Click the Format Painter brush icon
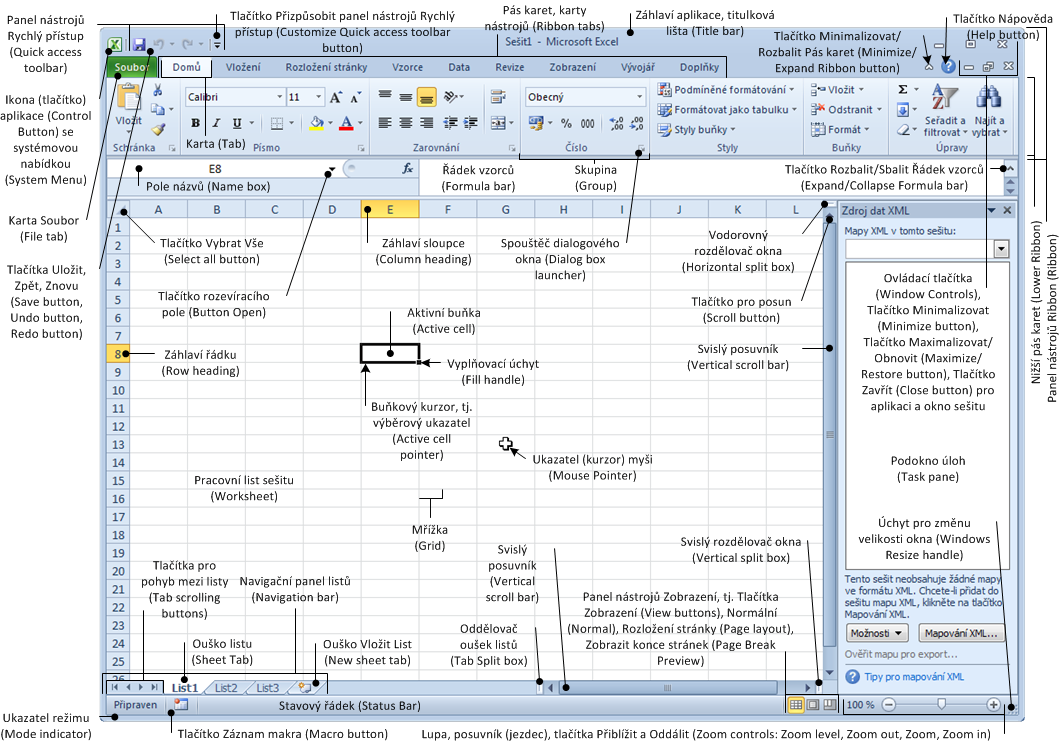This screenshot has width=1063, height=742. 158,129
